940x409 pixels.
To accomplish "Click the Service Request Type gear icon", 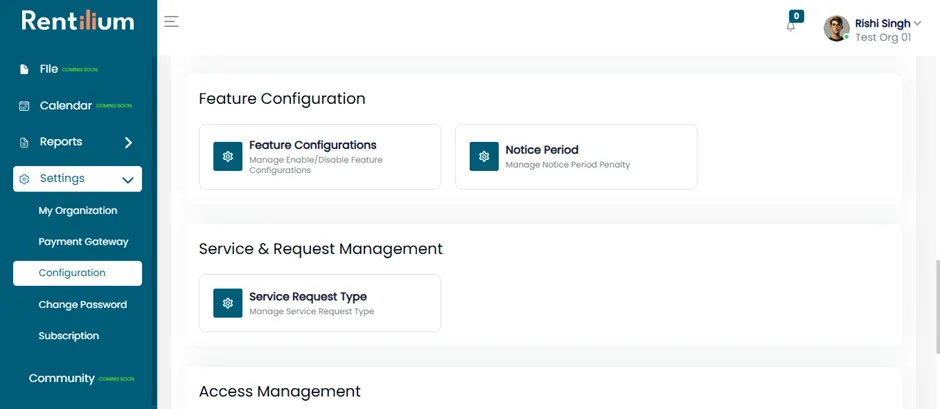I will point(228,303).
